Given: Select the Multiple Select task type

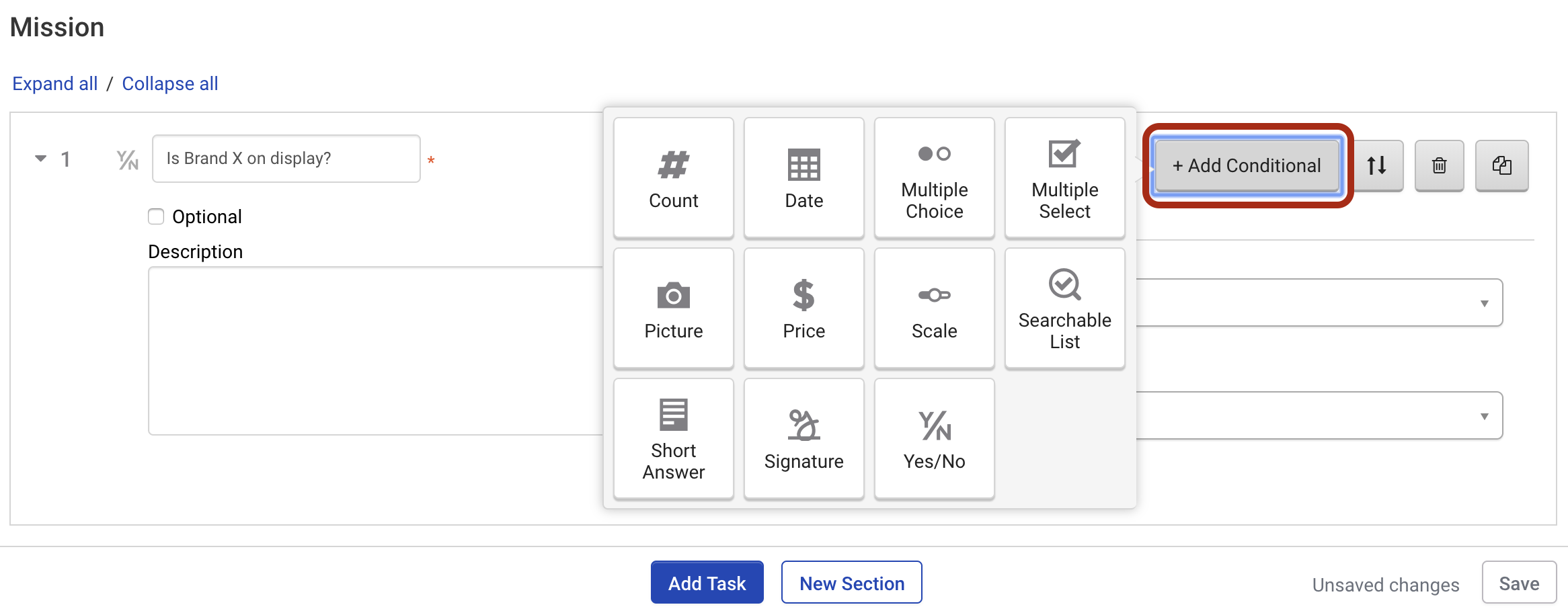Looking at the screenshot, I should [1064, 177].
